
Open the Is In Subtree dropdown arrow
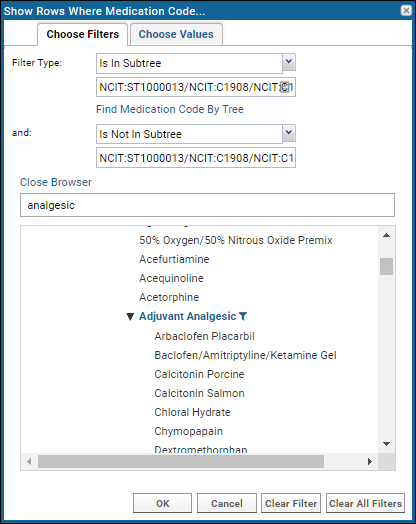(x=289, y=62)
